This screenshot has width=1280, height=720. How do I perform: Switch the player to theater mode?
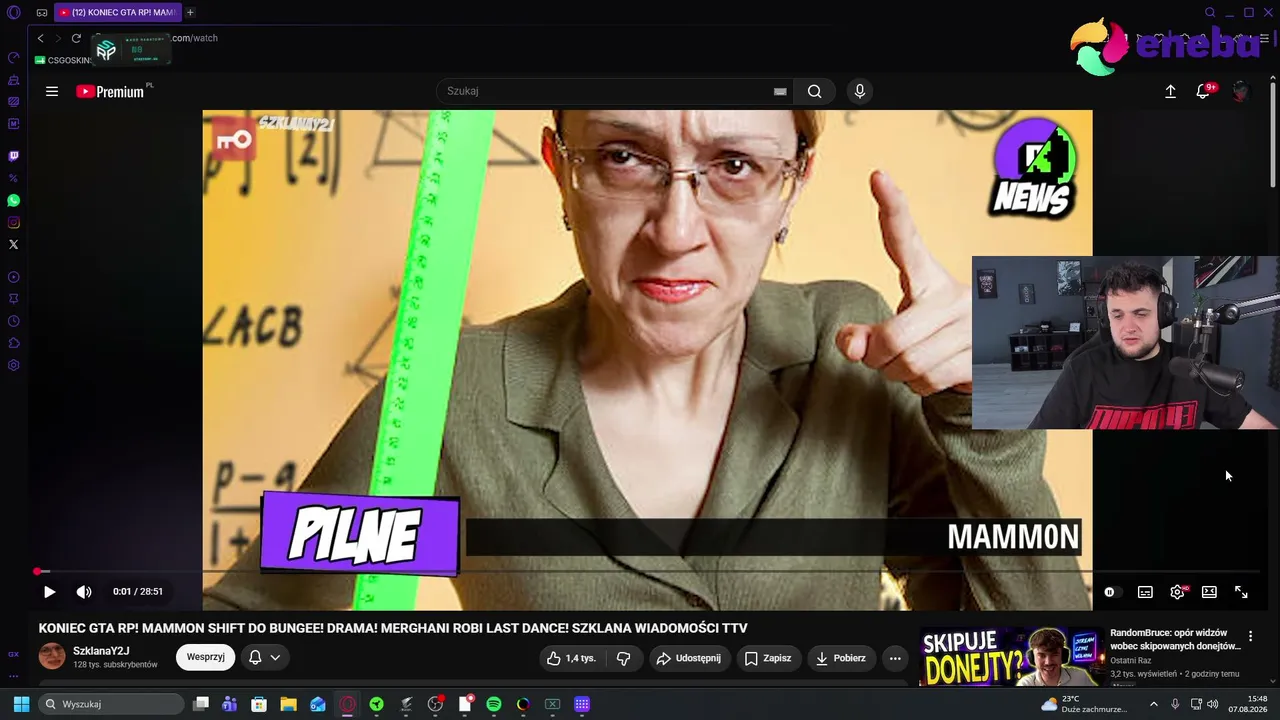coord(1209,592)
